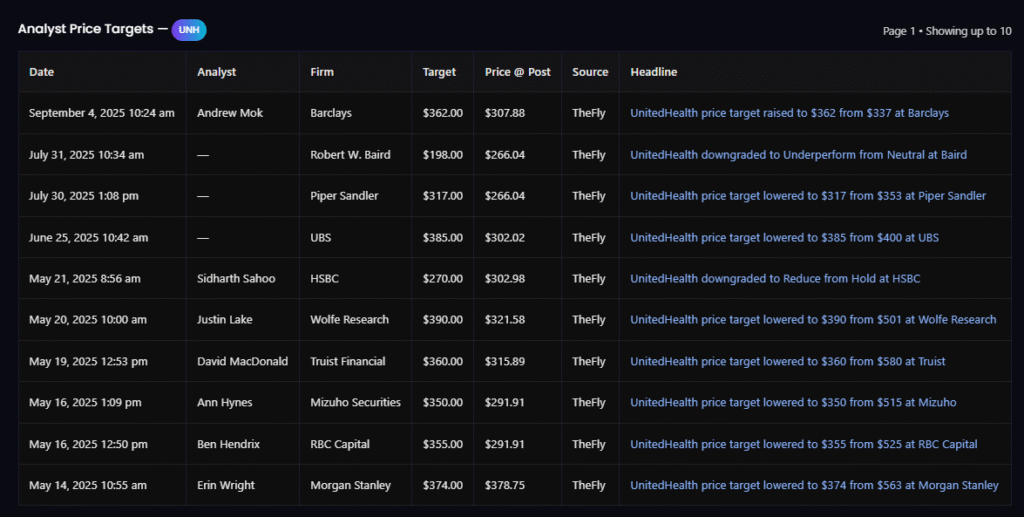
Task: Click the Page 1 showing indicator text
Action: coord(946,31)
